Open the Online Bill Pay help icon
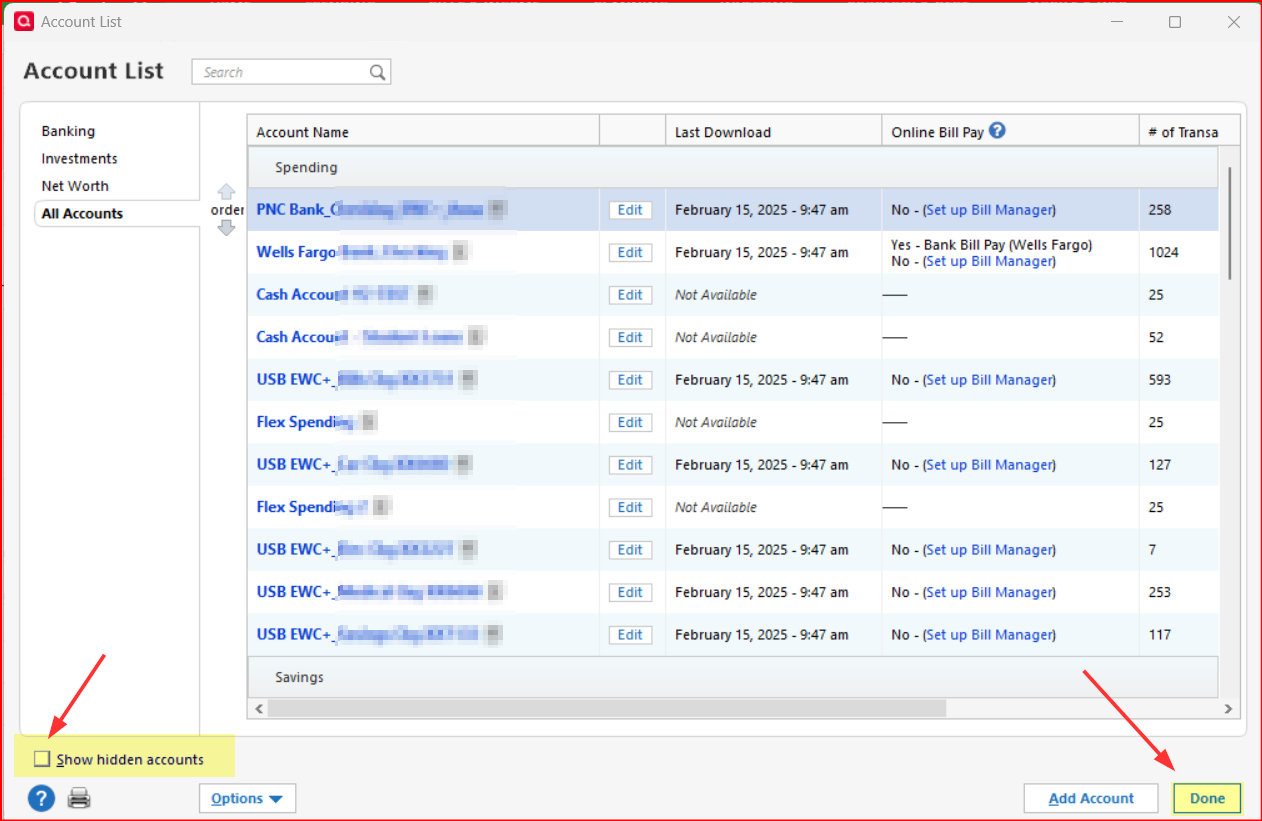 (x=997, y=131)
